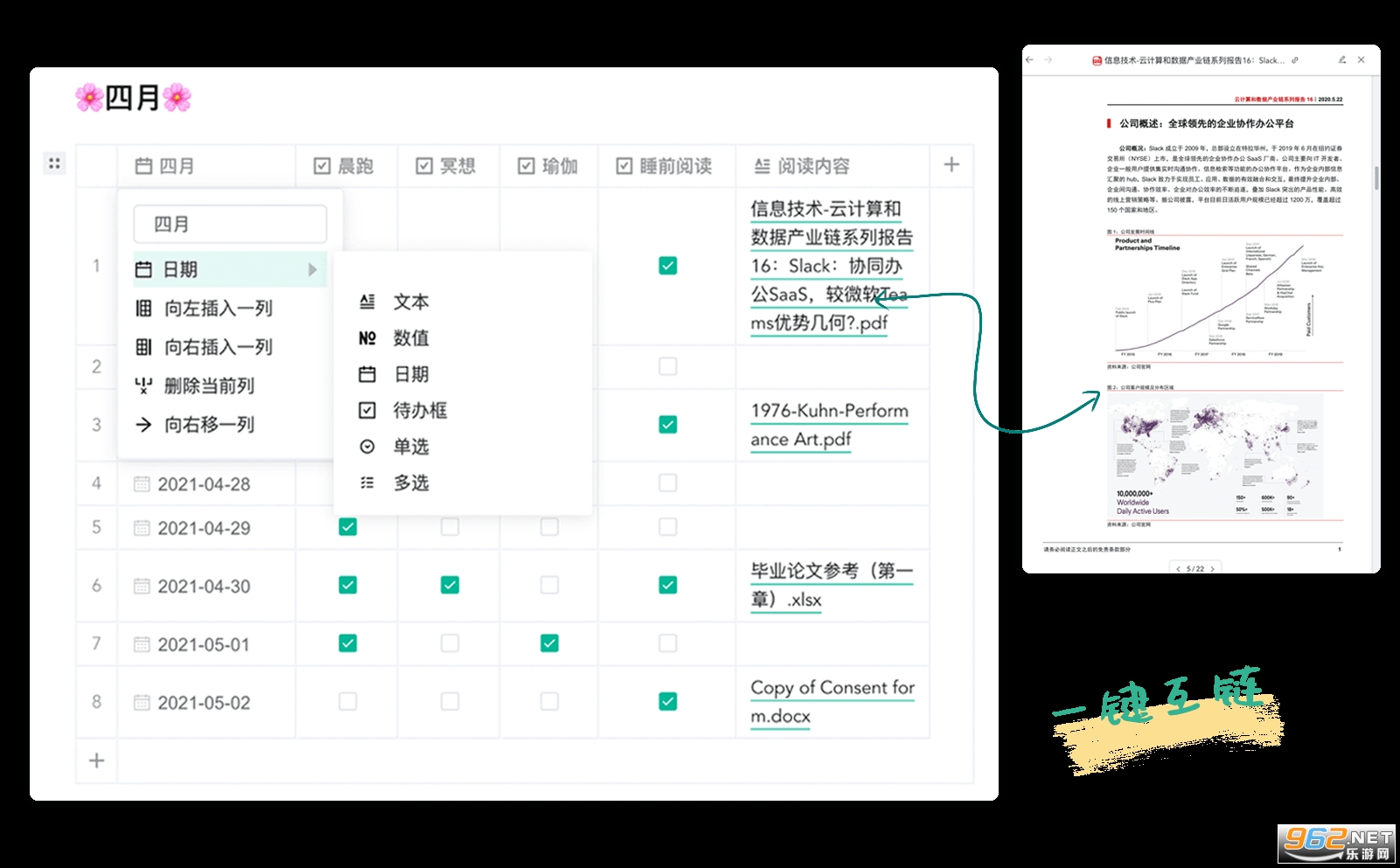Choose 单选 column type option

410,447
